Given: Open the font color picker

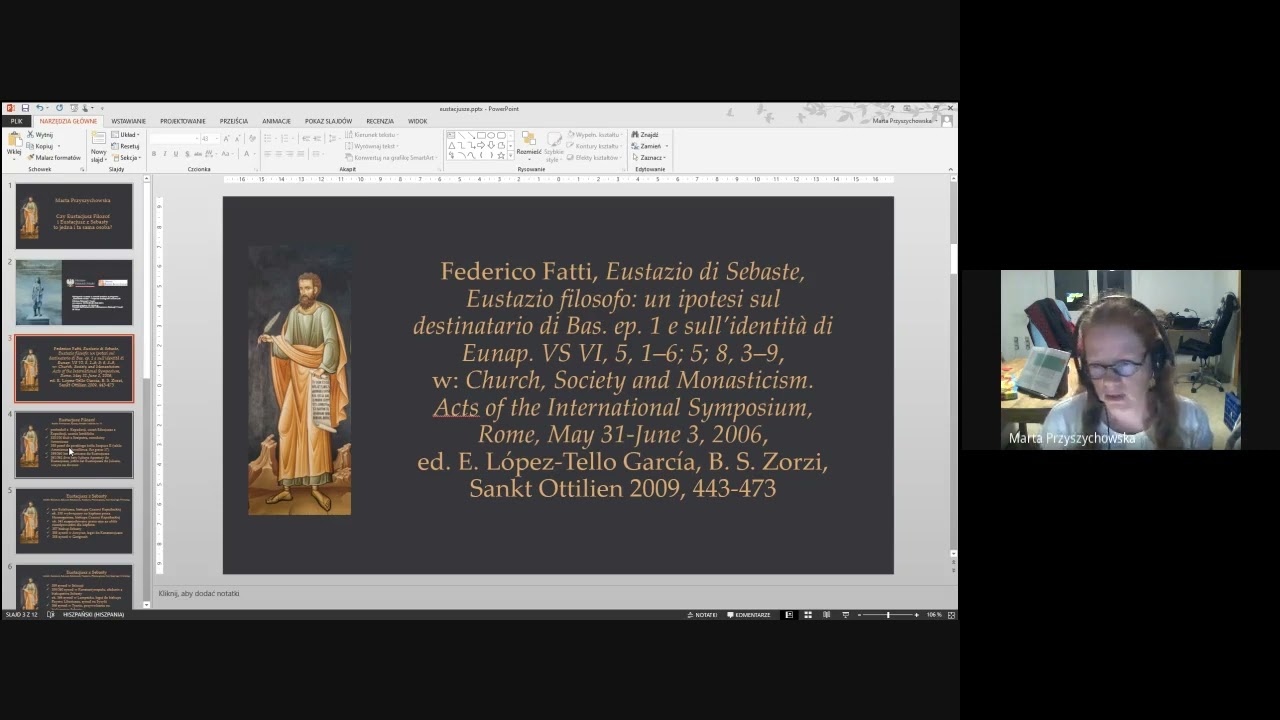Looking at the screenshot, I should coord(248,154).
